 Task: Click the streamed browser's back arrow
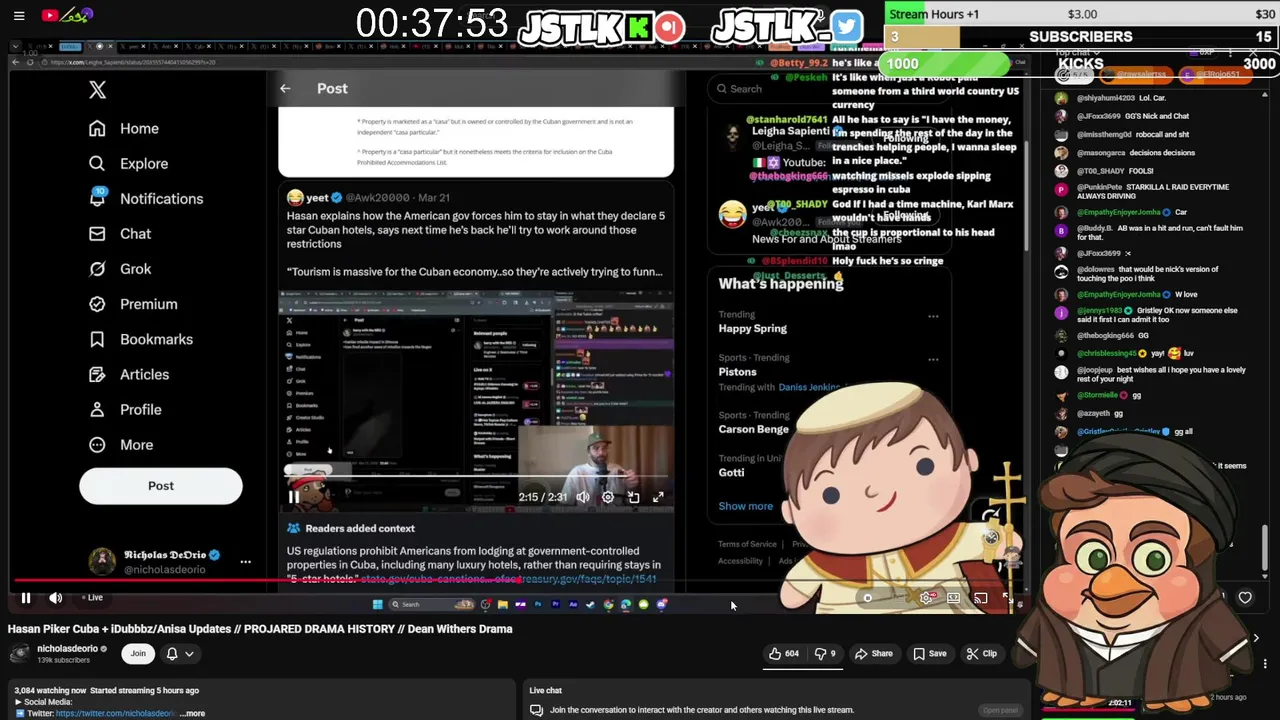click(x=16, y=62)
